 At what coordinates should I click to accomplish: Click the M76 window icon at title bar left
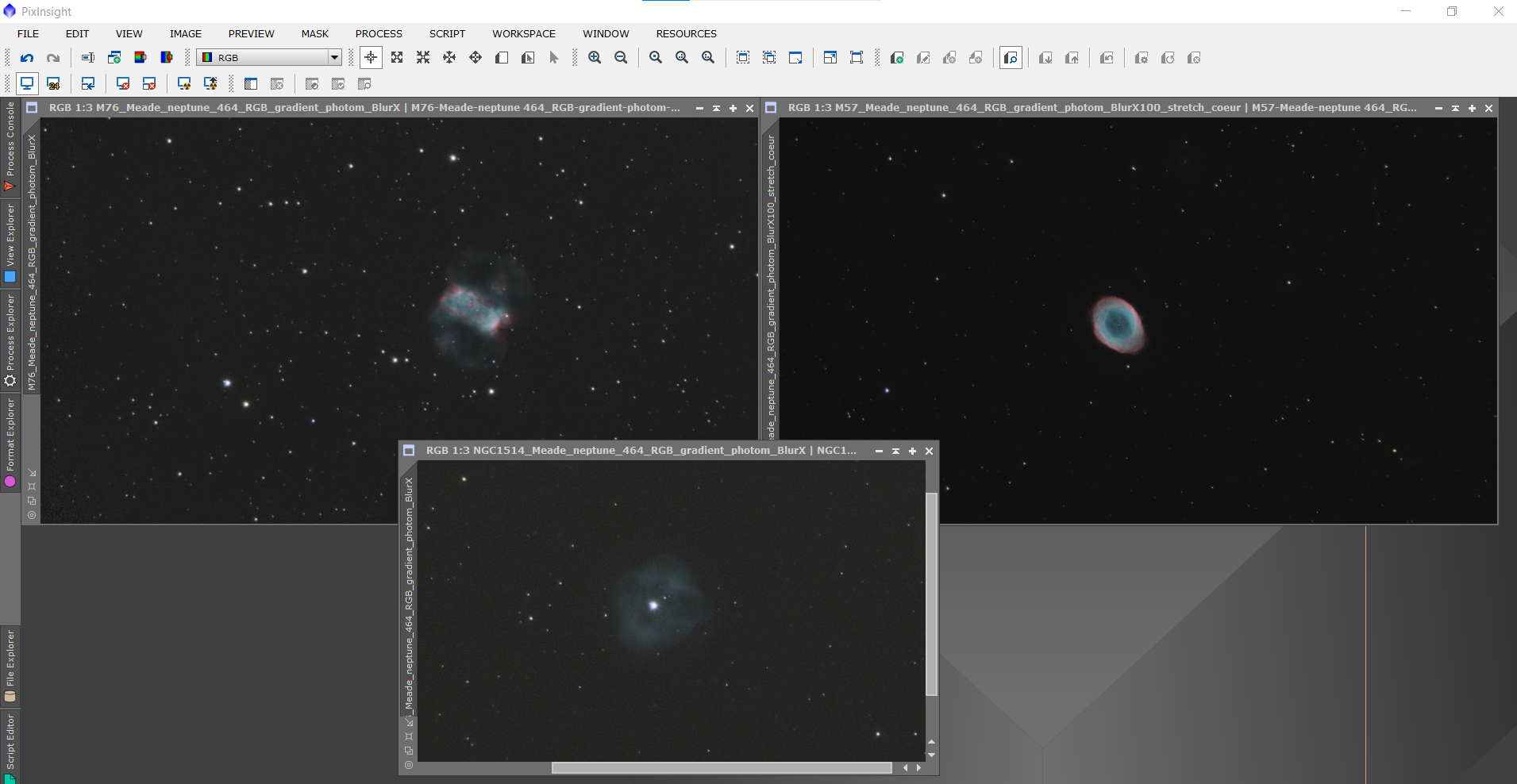[32, 108]
